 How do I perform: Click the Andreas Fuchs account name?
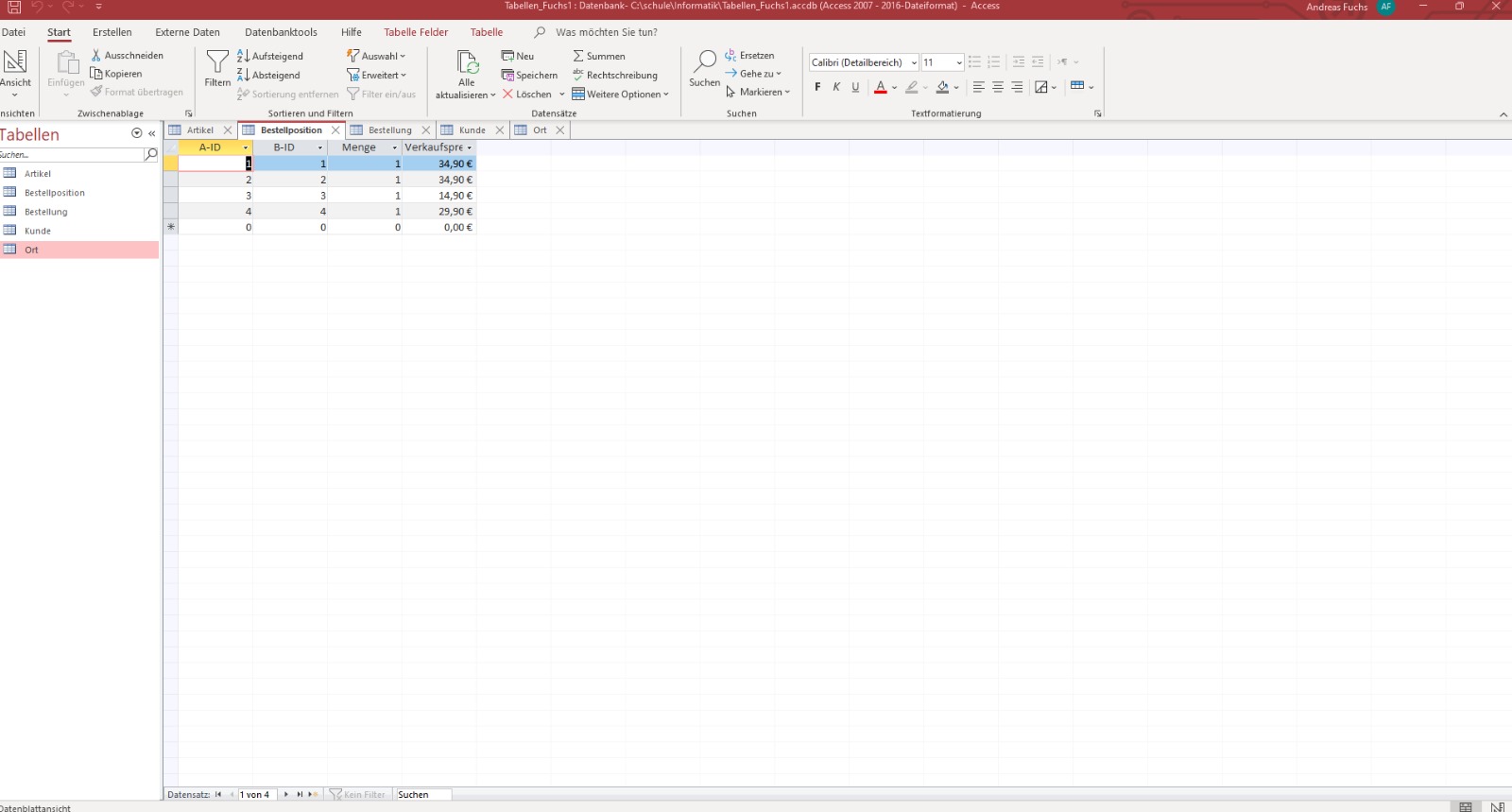coord(1336,7)
